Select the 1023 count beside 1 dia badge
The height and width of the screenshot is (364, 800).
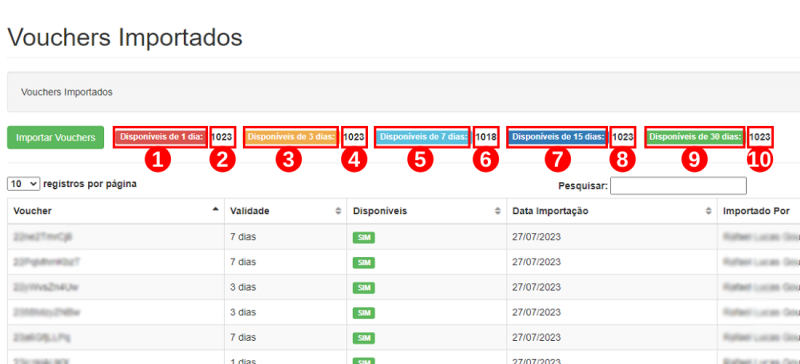pyautogui.click(x=222, y=137)
